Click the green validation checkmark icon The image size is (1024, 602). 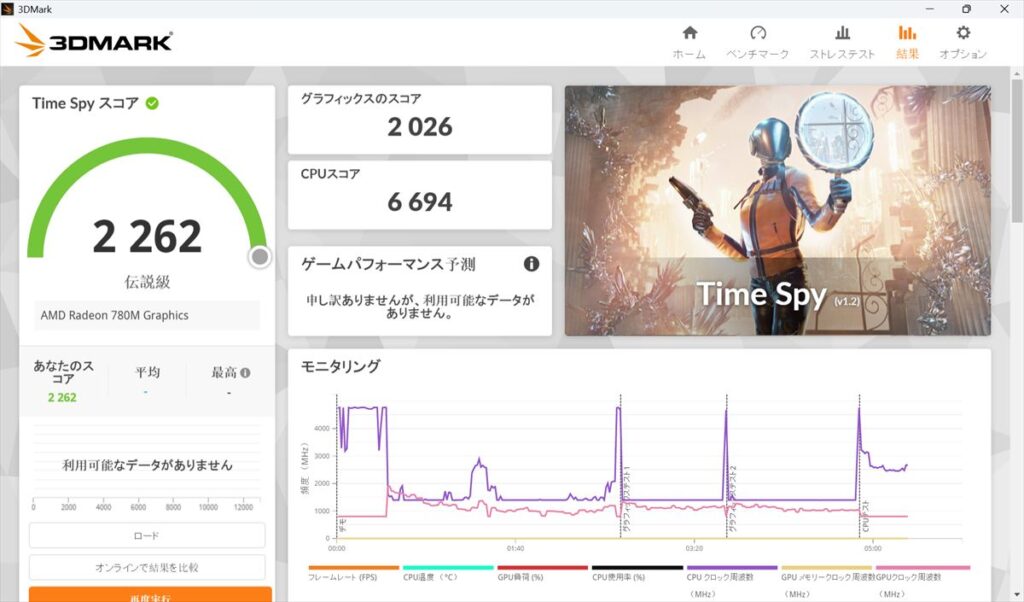(x=152, y=103)
